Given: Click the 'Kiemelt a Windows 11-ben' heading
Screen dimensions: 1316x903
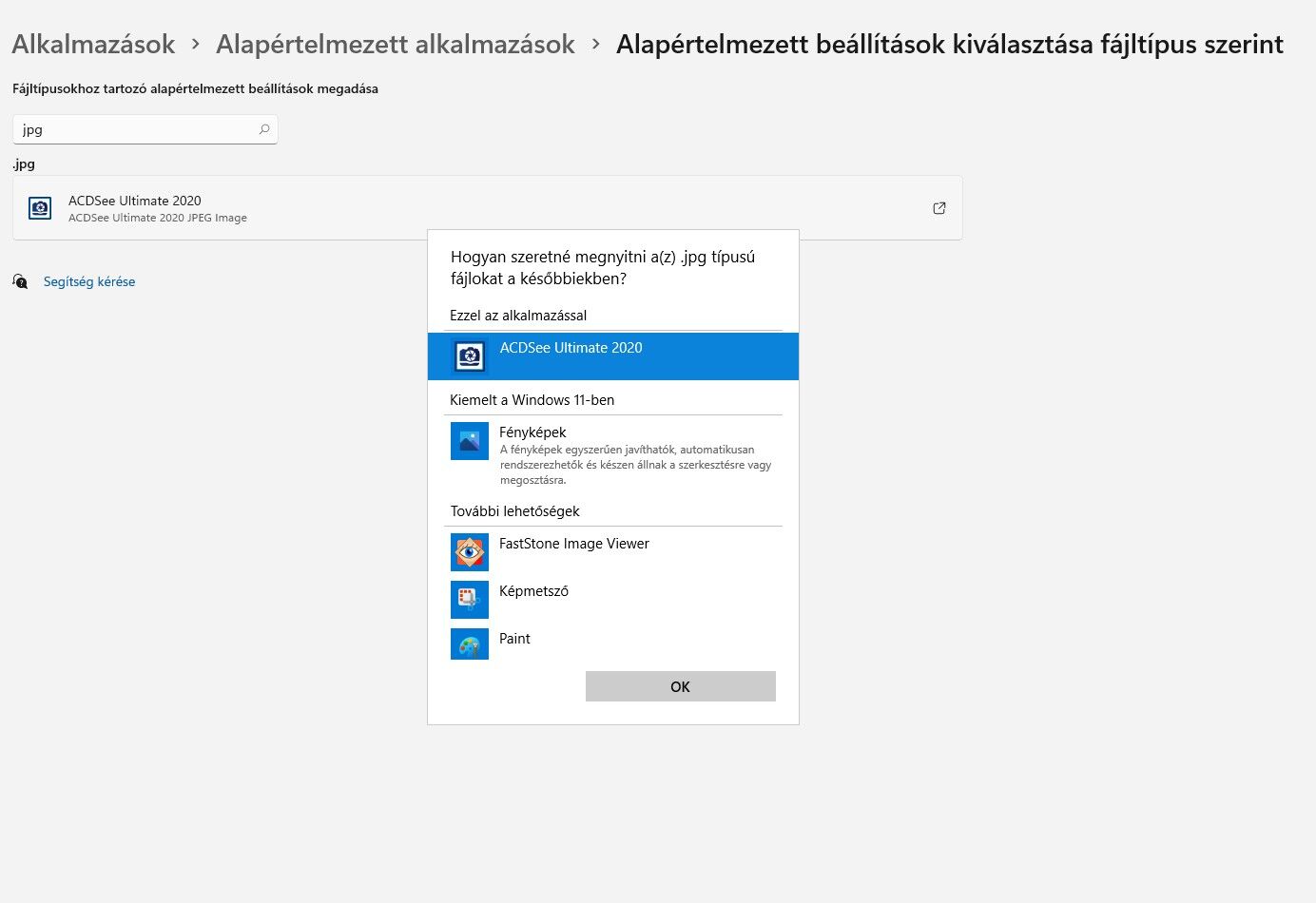Looking at the screenshot, I should click(532, 400).
